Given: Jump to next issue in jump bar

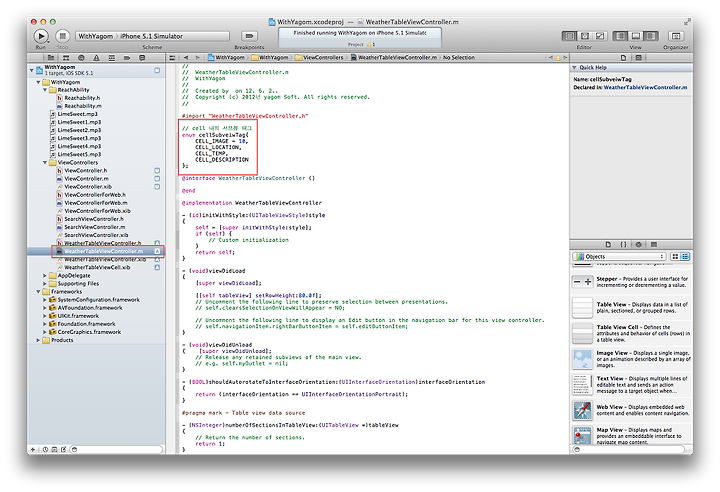Looking at the screenshot, I should tap(565, 58).
